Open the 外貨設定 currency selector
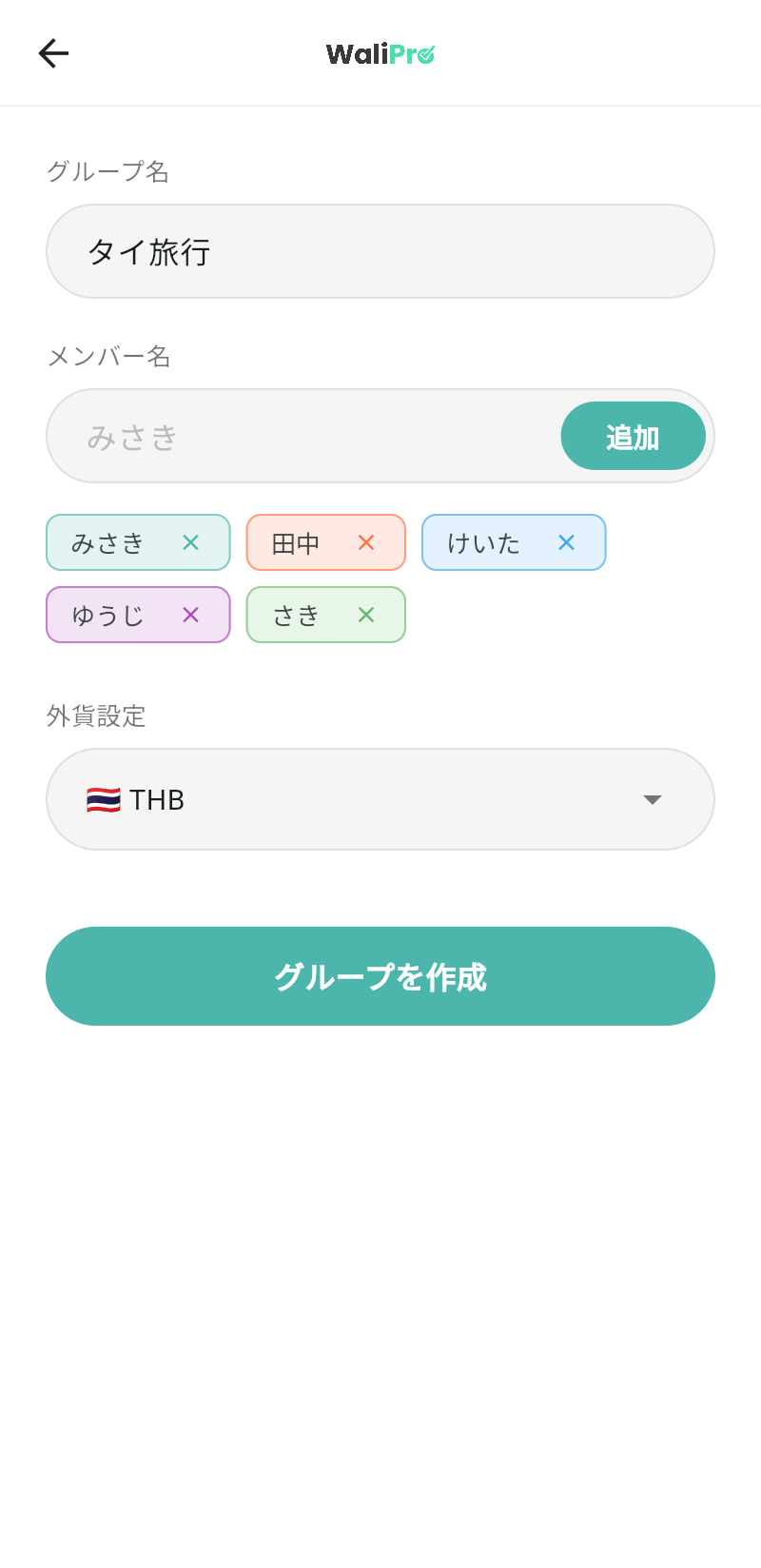This screenshot has height=1568, width=761. click(380, 799)
